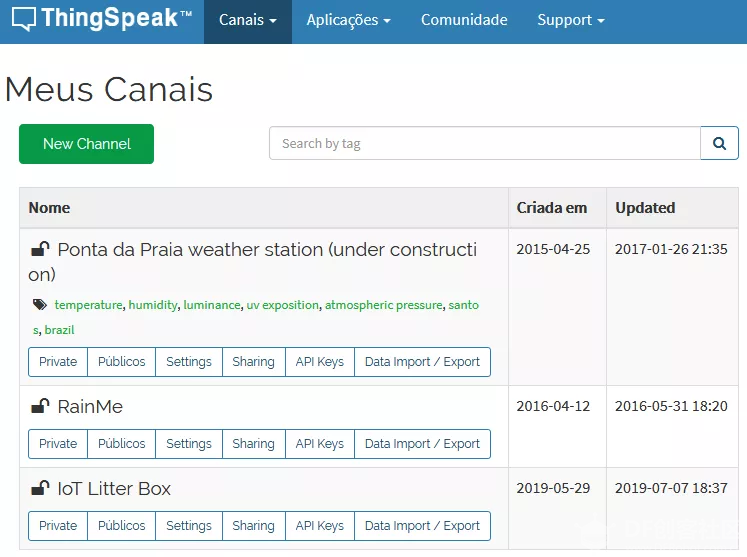747x557 pixels.
Task: Click the unlock icon beside RainMe
Action: [40, 406]
